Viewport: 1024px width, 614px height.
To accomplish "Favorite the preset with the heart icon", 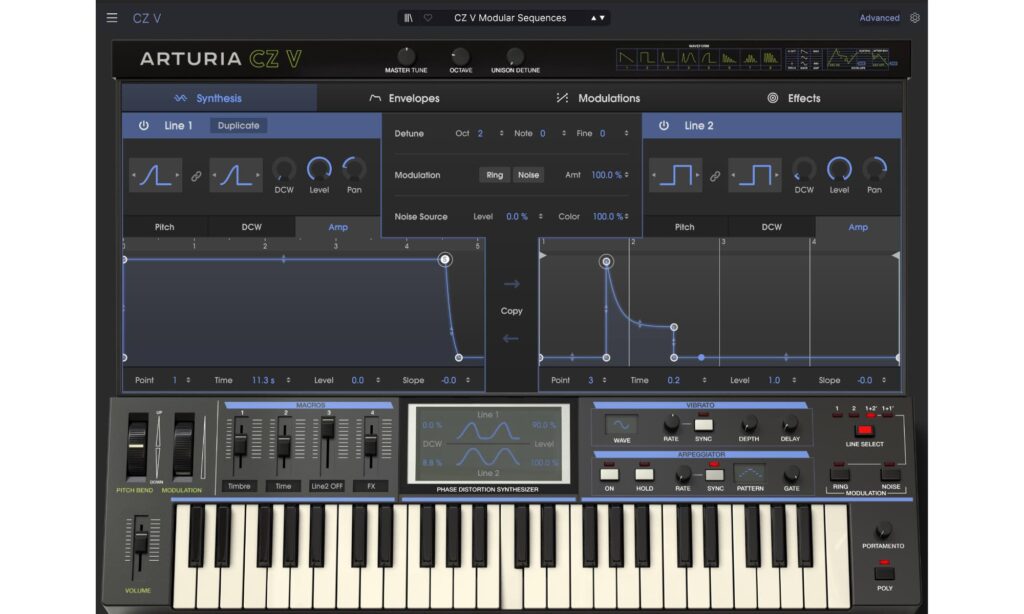I will pyautogui.click(x=428, y=18).
